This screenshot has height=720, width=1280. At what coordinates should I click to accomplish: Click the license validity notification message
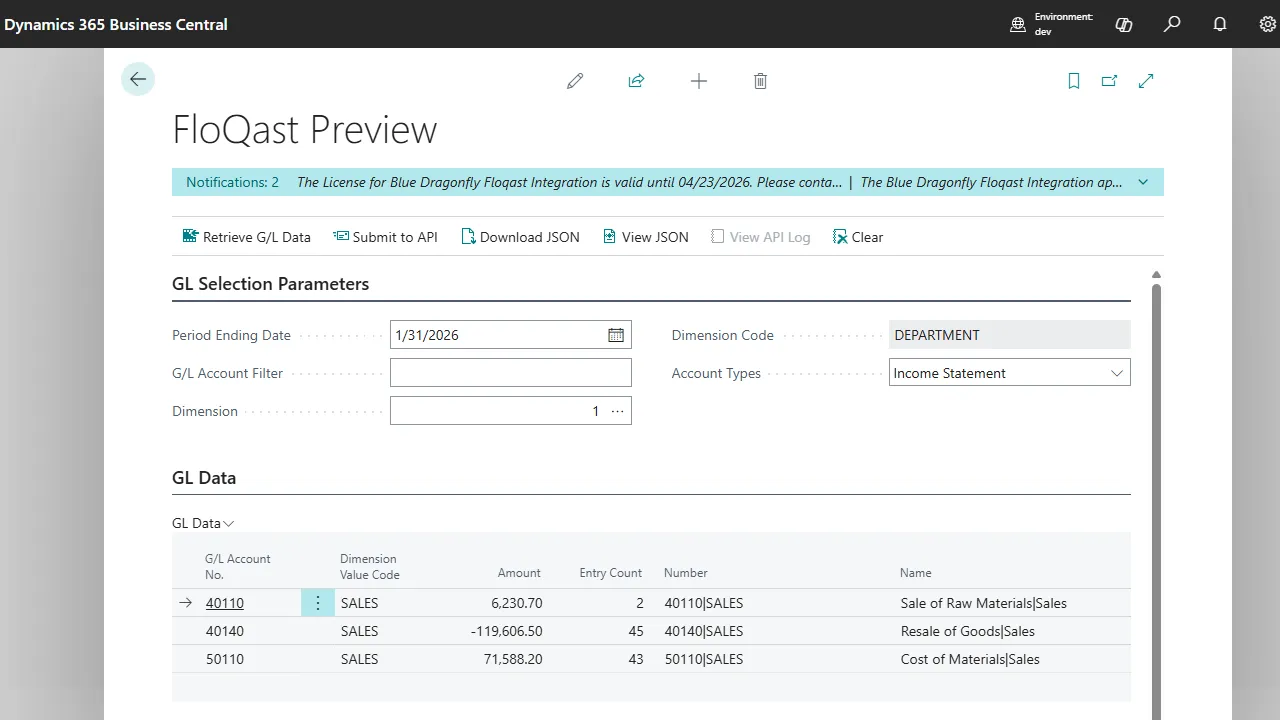click(569, 182)
